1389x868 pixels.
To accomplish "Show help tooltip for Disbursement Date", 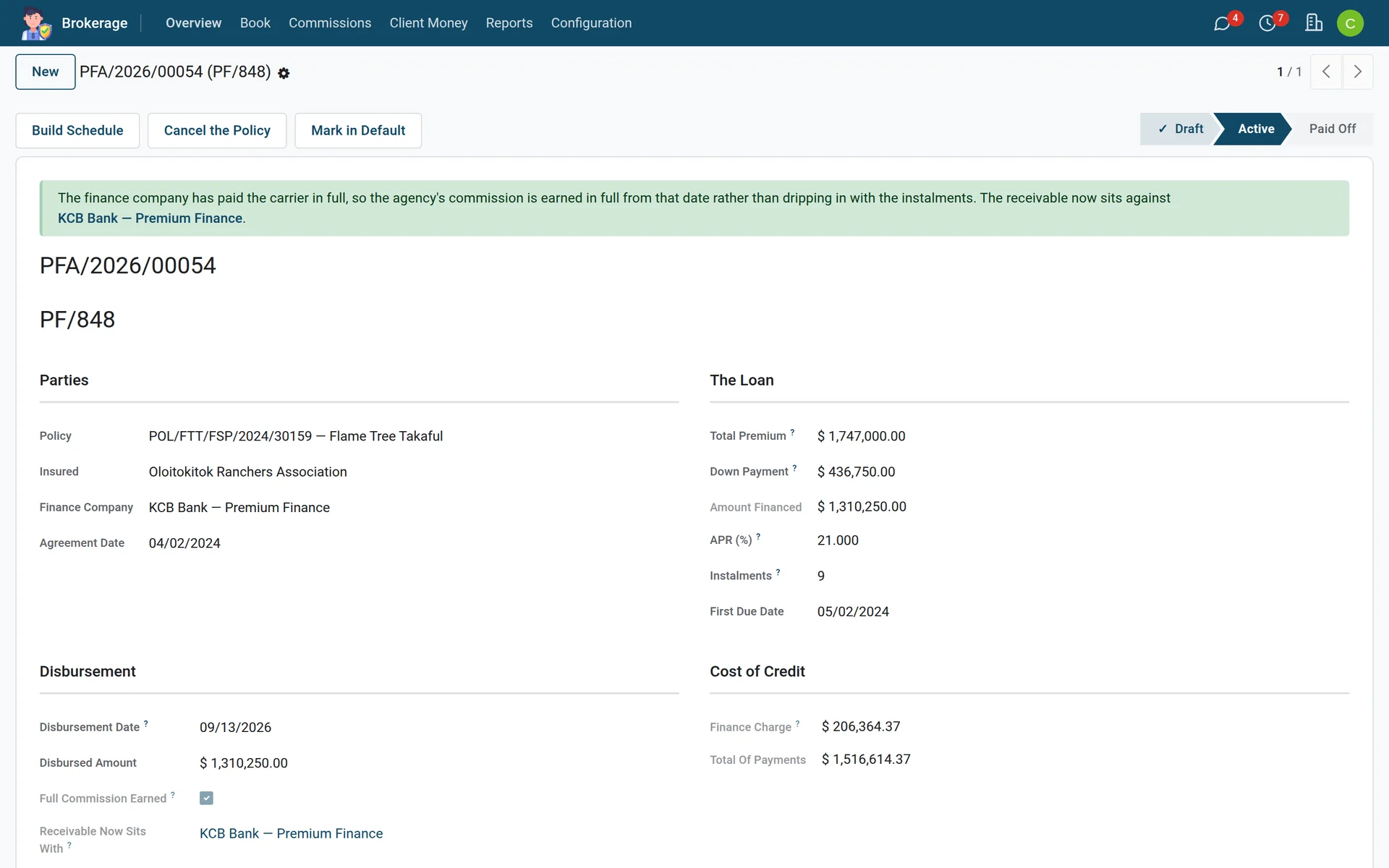I will coord(146,723).
